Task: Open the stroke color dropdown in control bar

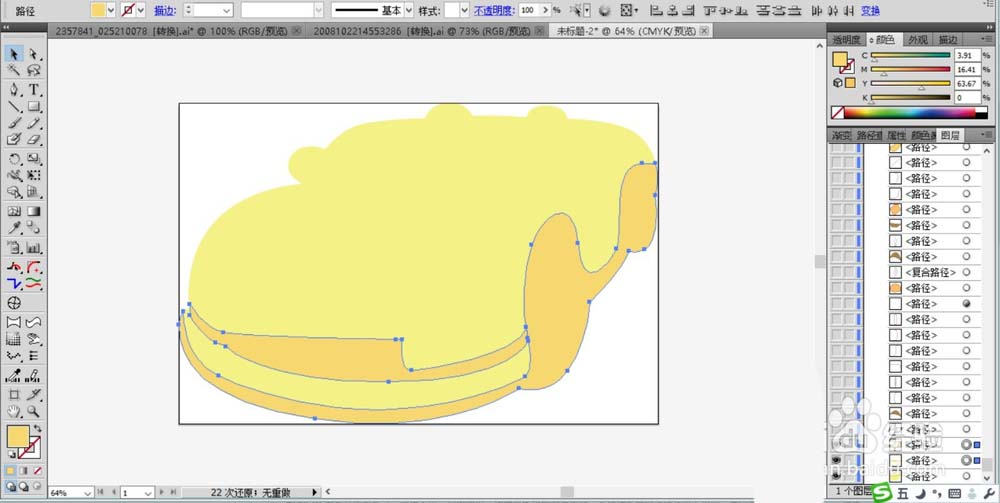Action: (x=141, y=10)
